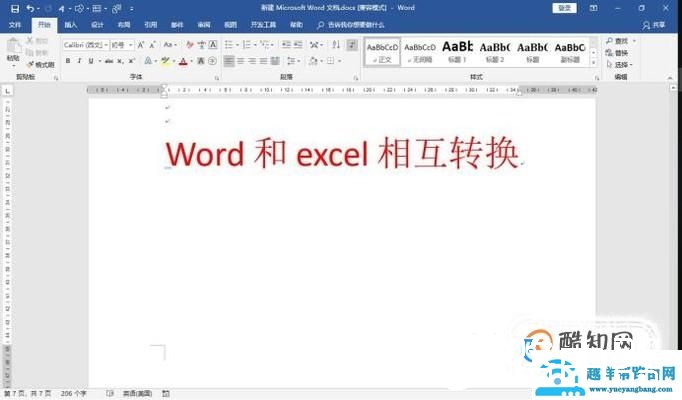Screen dimensions: 682x400
Task: Open the File tab
Action: [x=15, y=25]
